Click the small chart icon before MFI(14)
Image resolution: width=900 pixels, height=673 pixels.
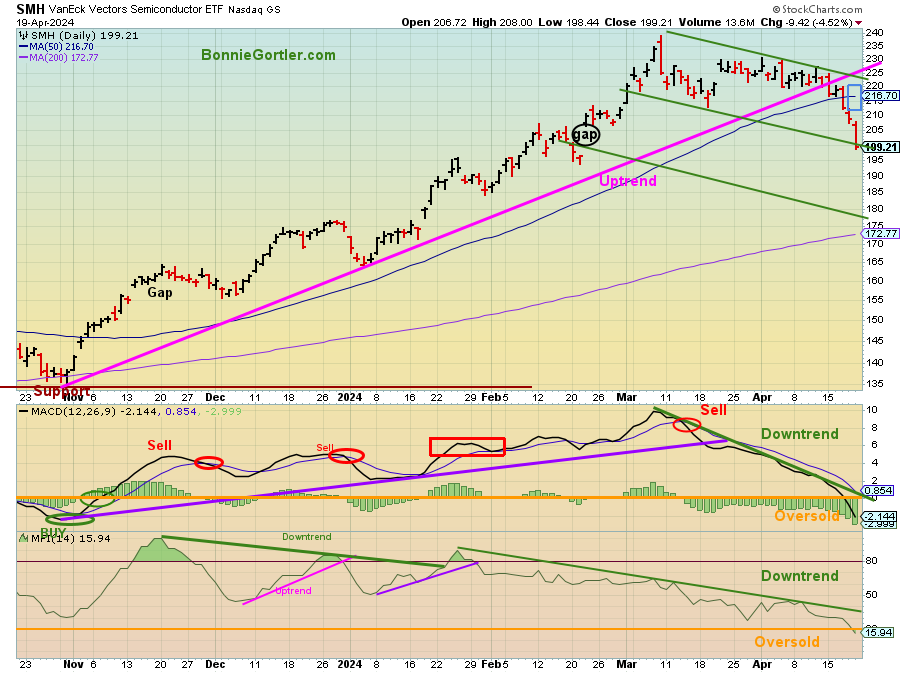point(24,538)
